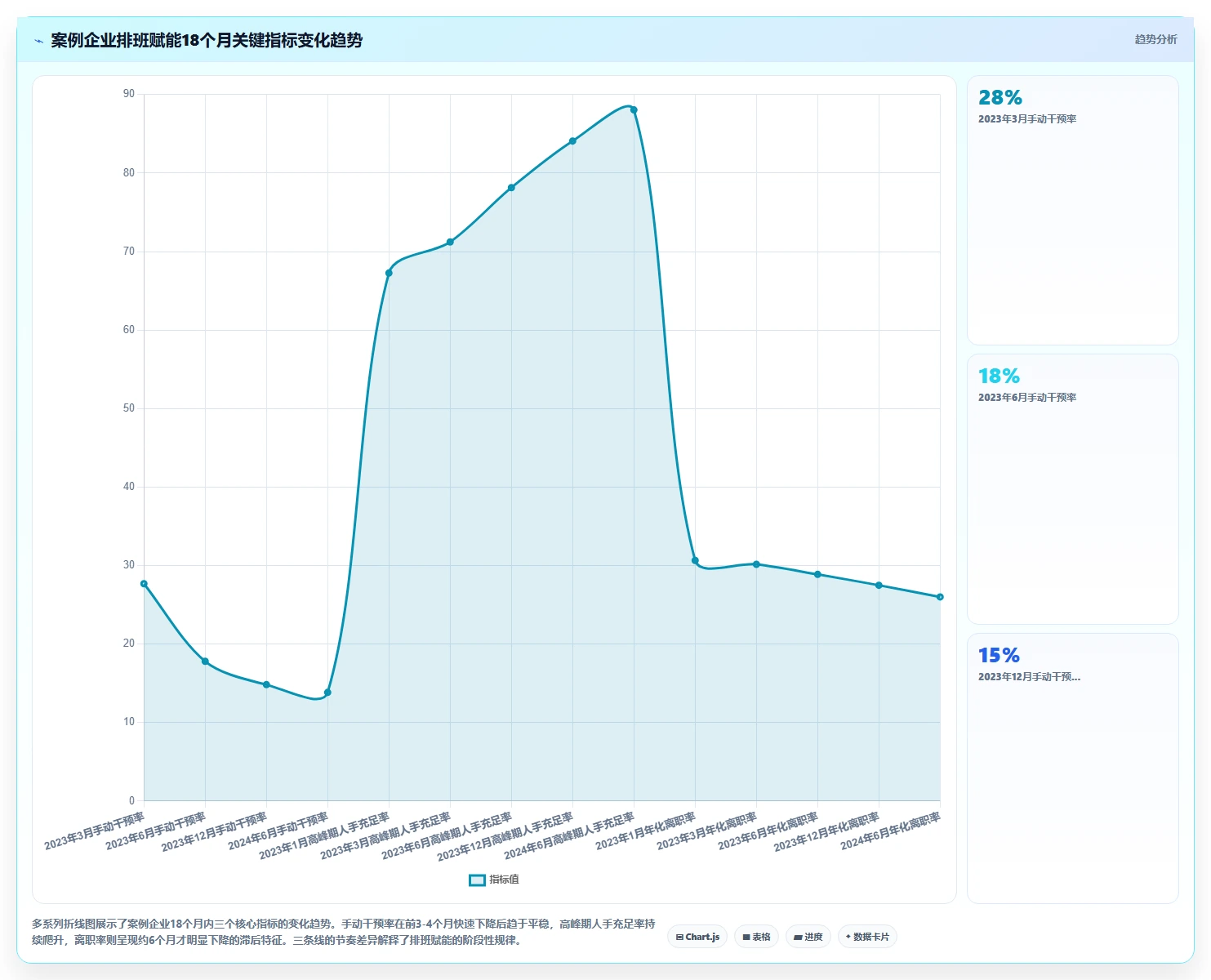Click the data point for 2024年6月年化离职率
1211x980 pixels.
tap(940, 597)
